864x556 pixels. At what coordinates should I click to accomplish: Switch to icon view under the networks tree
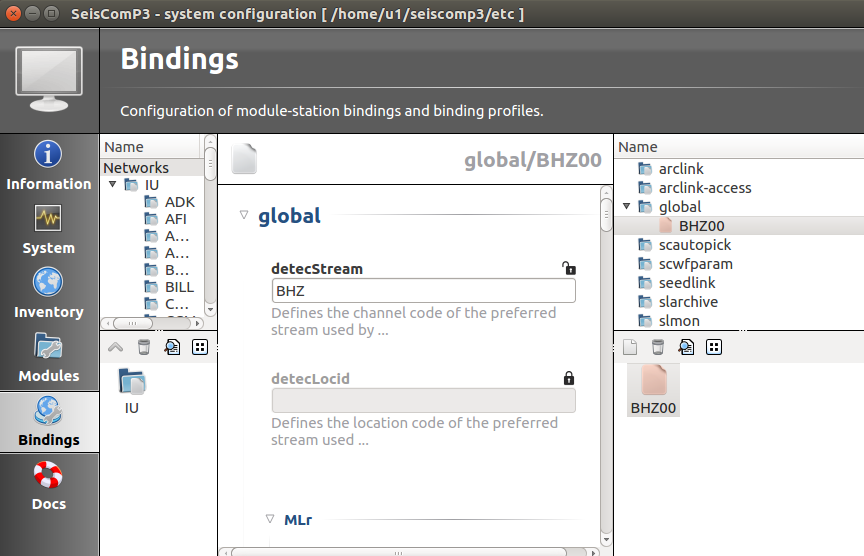200,347
